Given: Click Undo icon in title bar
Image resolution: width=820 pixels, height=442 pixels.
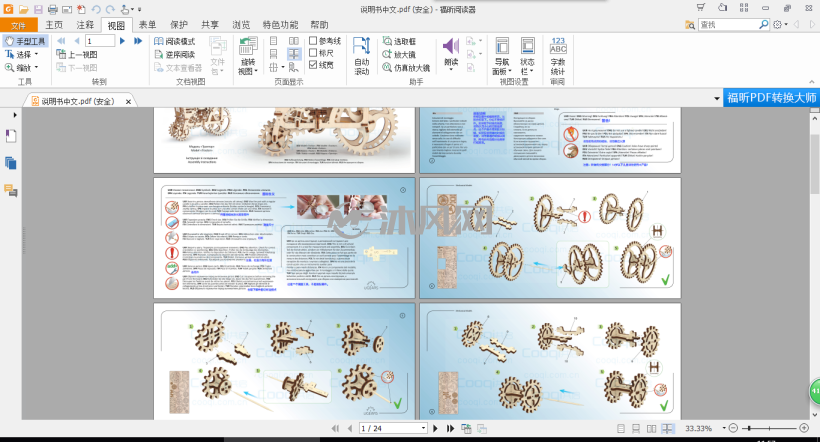Looking at the screenshot, I should 96,9.
